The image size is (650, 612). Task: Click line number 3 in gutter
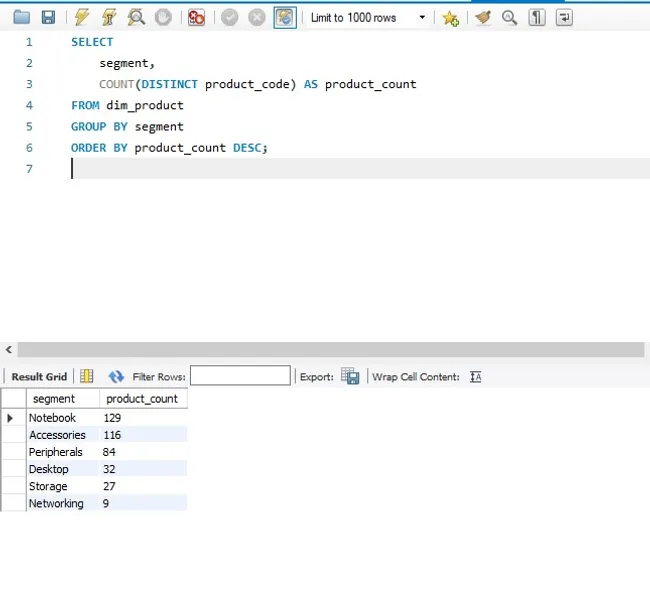(29, 84)
